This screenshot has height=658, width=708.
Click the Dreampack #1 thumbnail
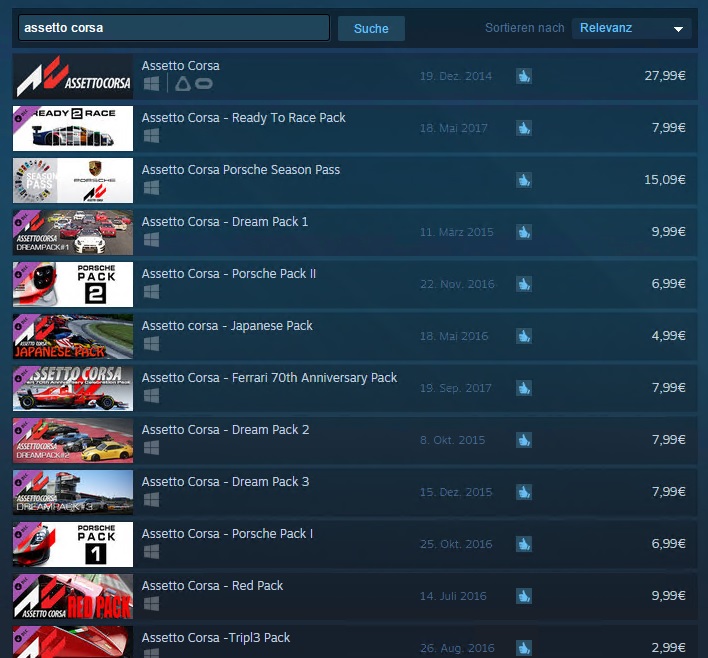pos(73,232)
